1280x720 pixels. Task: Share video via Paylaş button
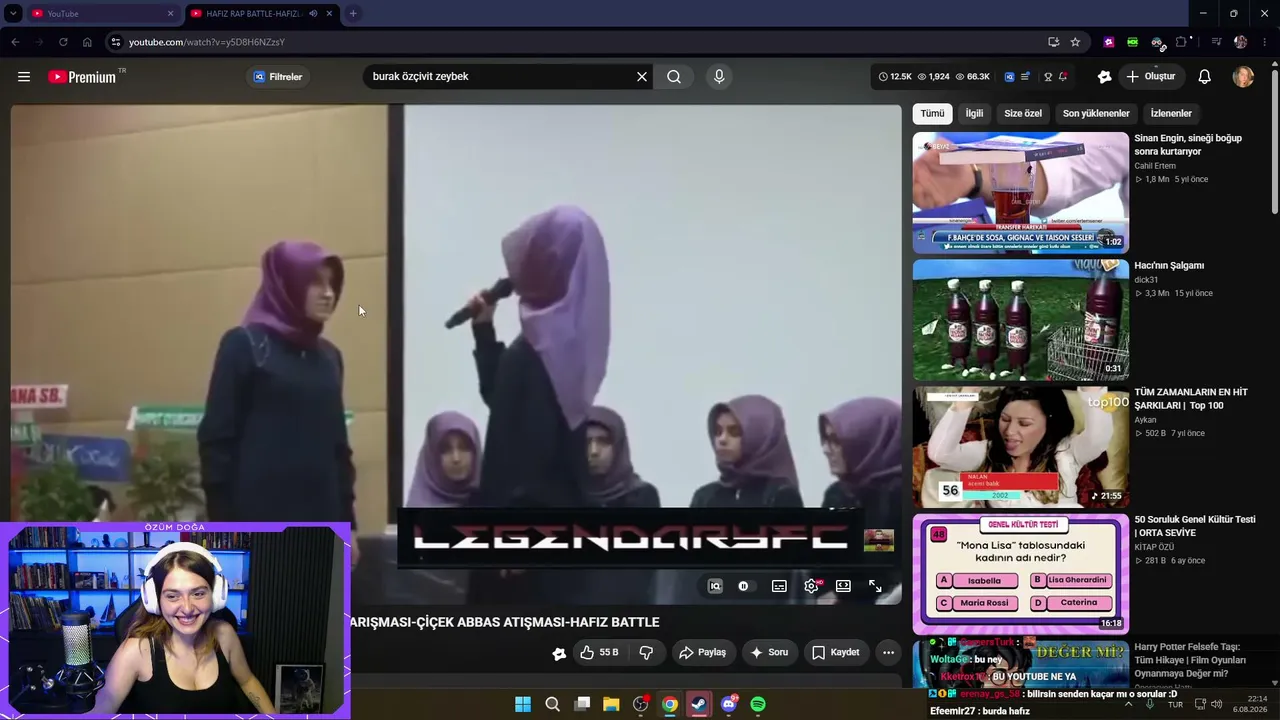click(x=703, y=653)
